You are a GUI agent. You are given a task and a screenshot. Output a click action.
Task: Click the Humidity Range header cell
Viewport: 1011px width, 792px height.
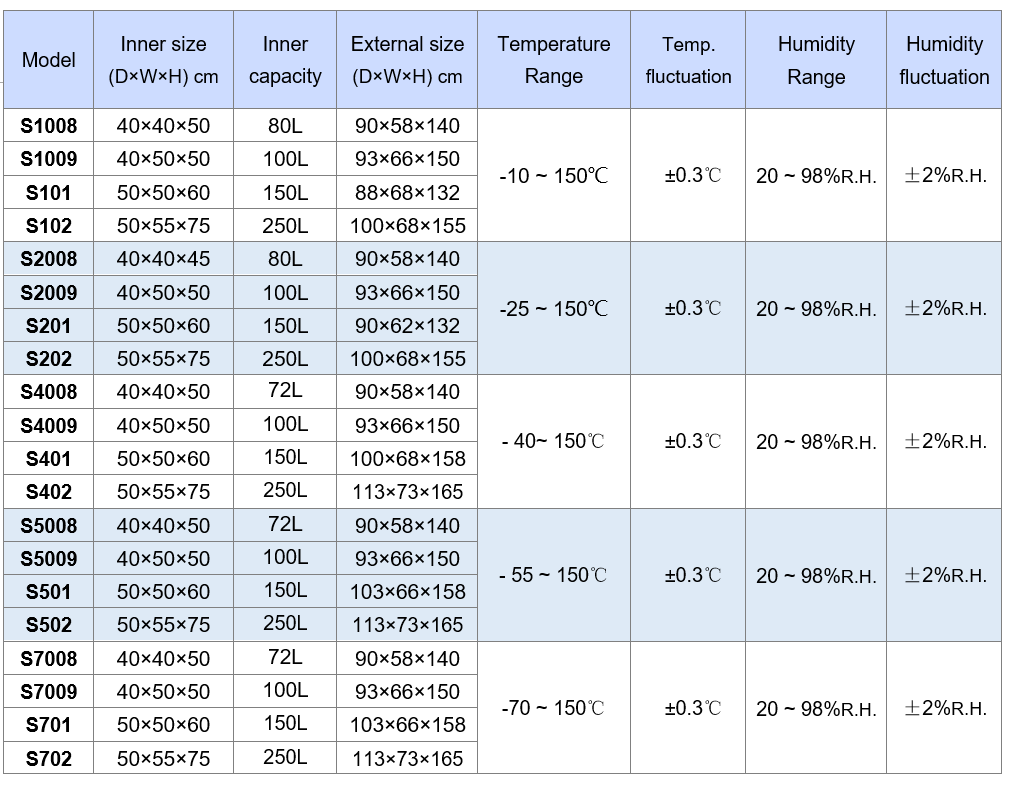pyautogui.click(x=816, y=59)
